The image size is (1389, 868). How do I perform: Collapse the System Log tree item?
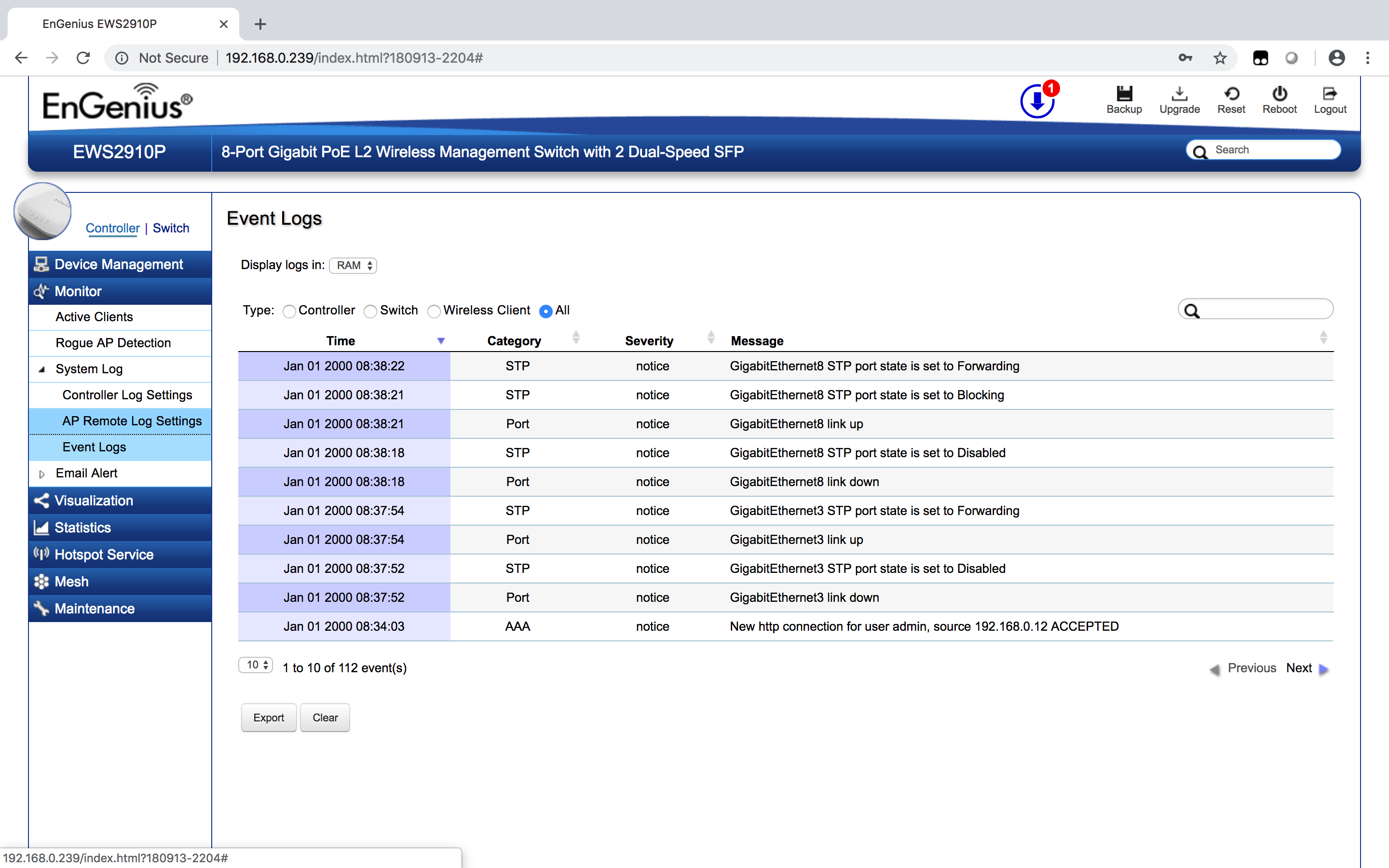tap(41, 369)
